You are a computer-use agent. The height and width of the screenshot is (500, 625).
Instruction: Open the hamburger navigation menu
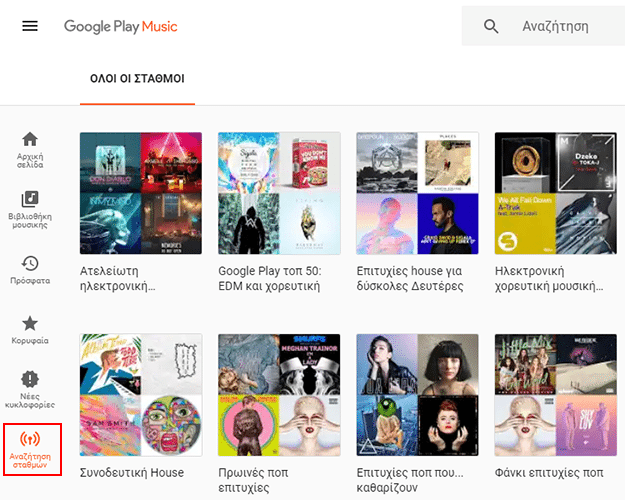pos(30,26)
